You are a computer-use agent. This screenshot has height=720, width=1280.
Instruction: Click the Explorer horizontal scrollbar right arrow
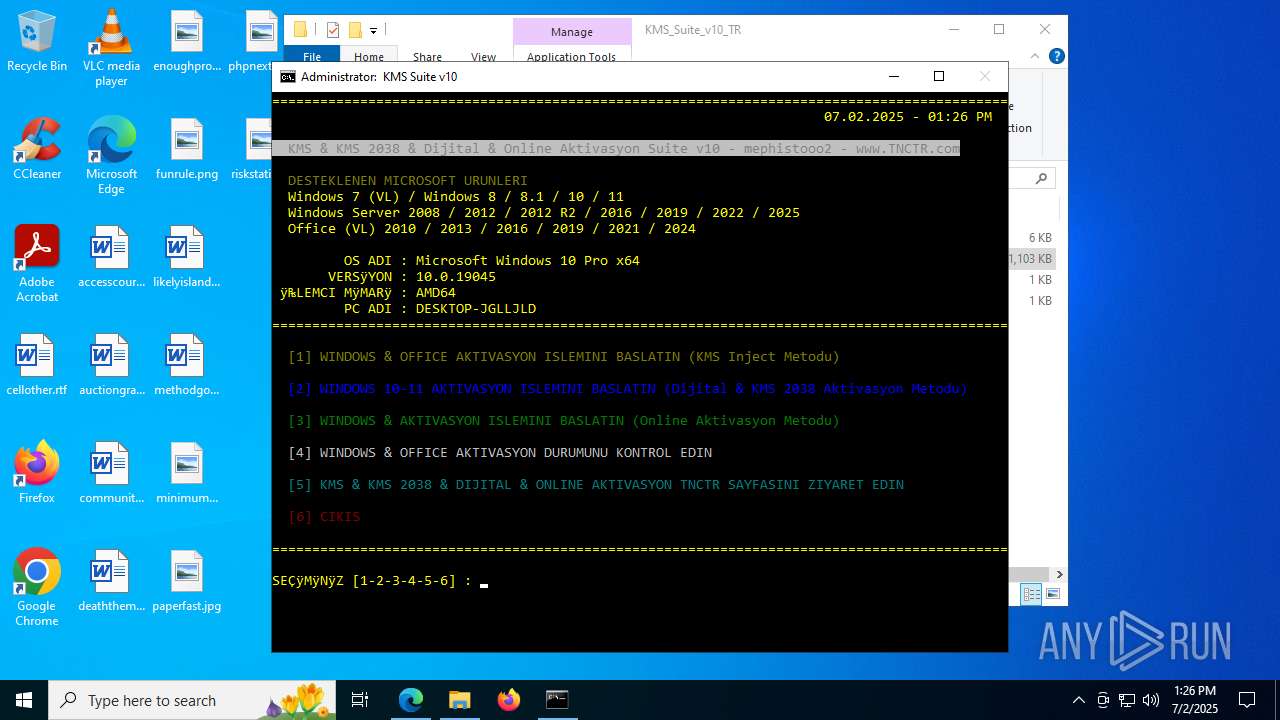pos(1059,574)
